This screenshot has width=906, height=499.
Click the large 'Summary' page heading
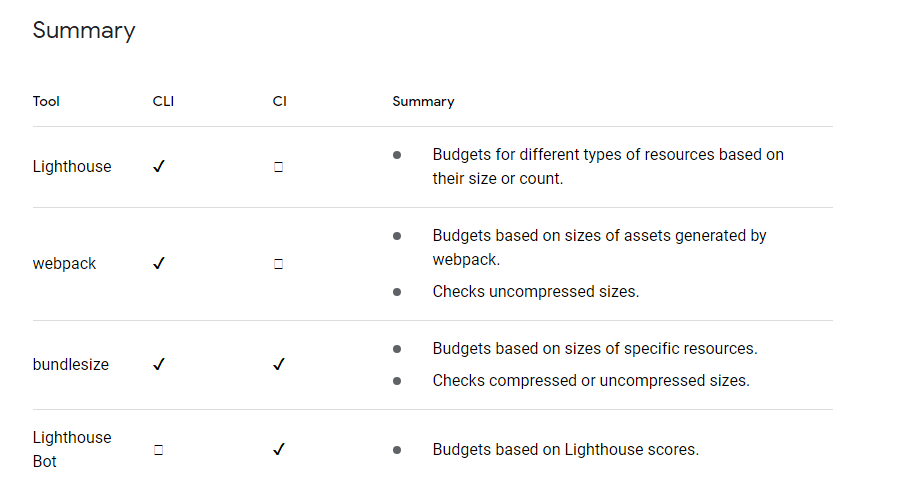84,30
